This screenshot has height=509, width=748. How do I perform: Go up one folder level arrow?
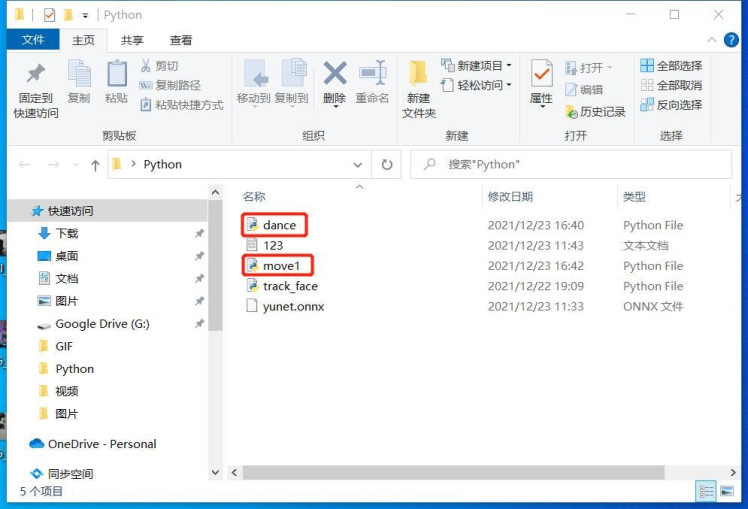95,165
